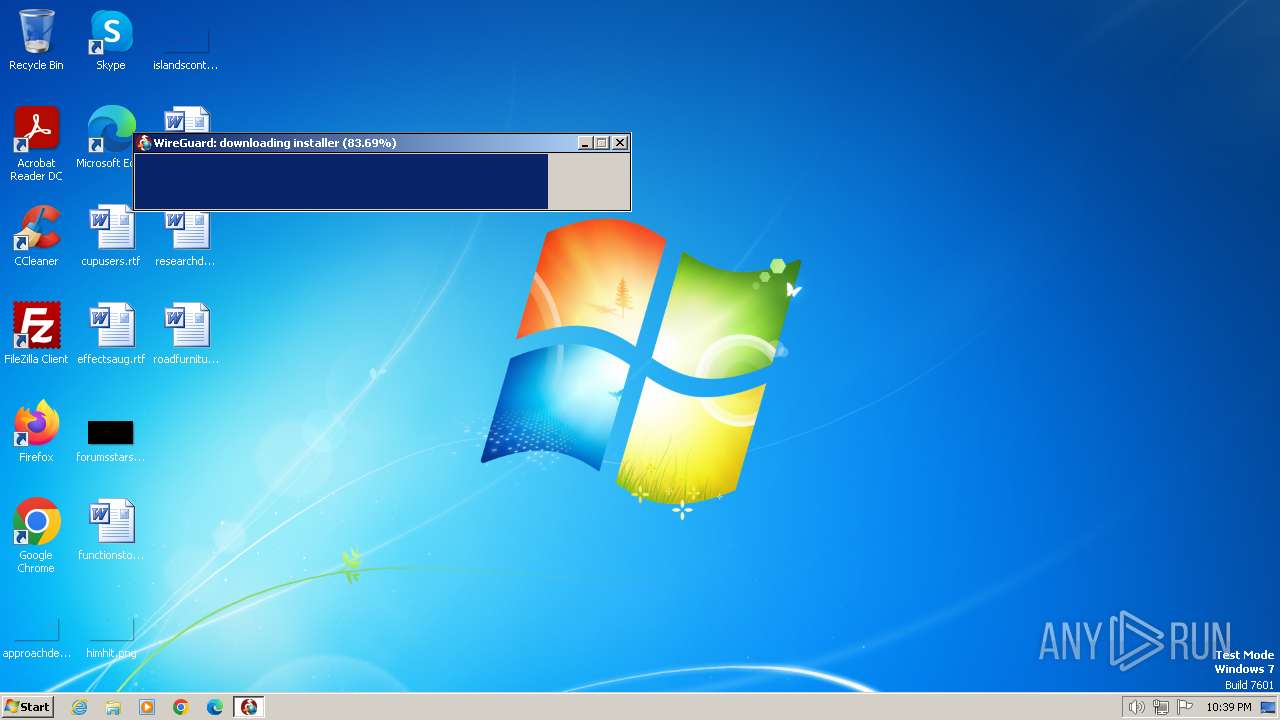Open the Action Center flag icon
The image size is (1280, 720).
click(x=1185, y=707)
